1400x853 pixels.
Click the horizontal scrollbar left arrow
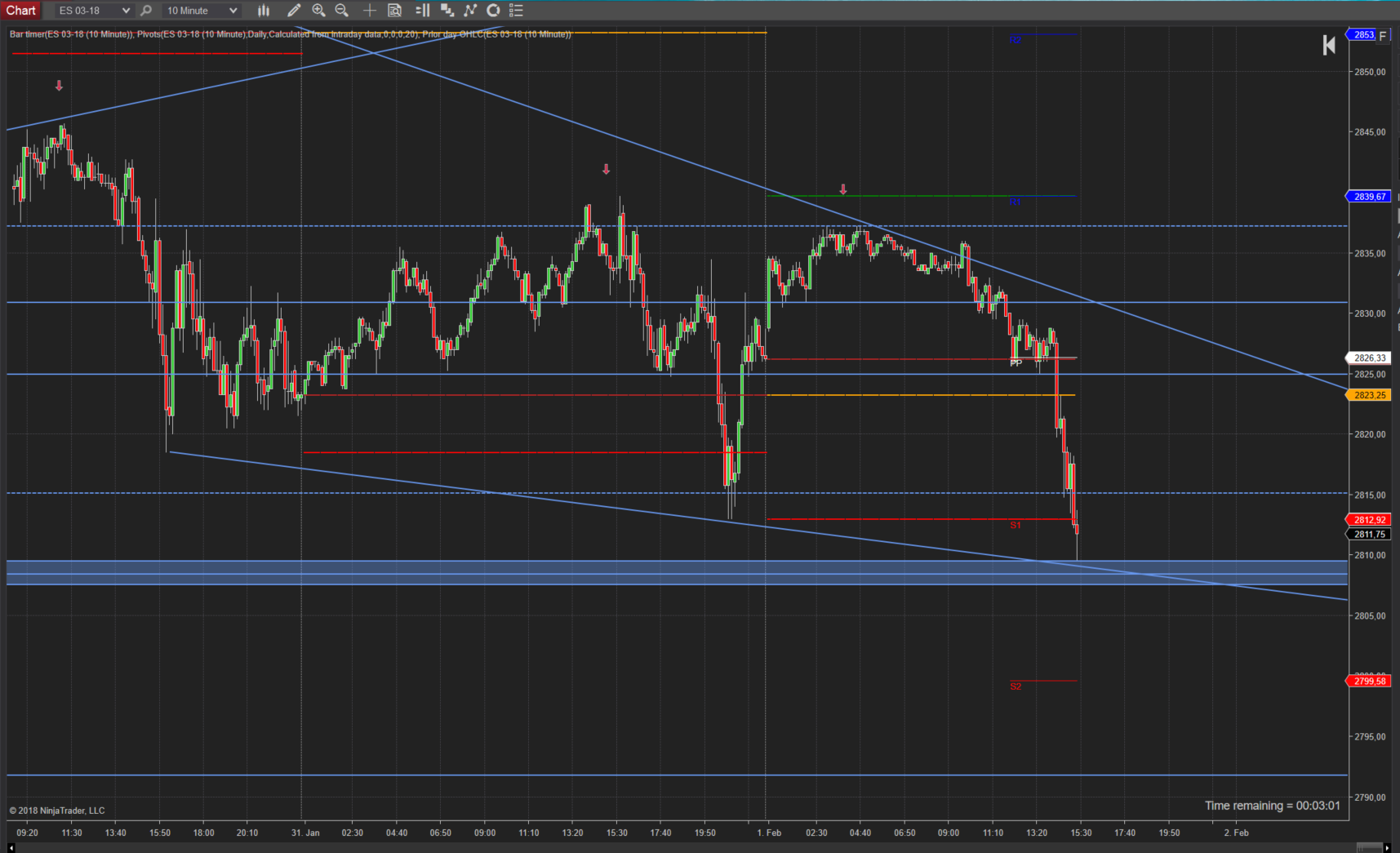click(11, 848)
